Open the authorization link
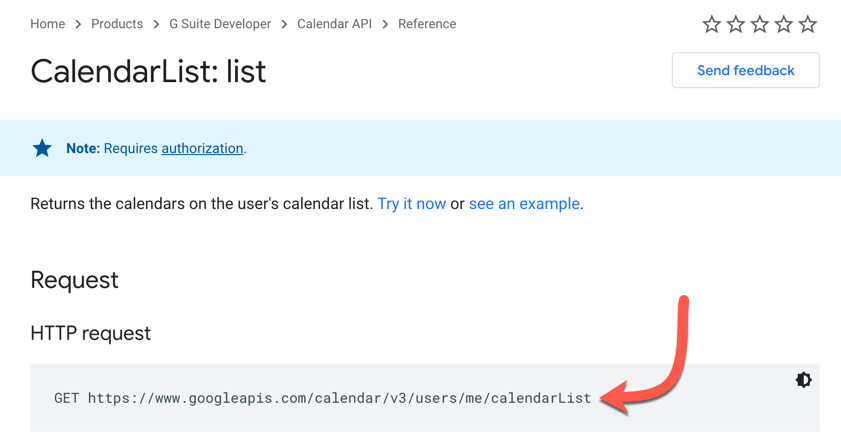The image size is (841, 444). (202, 149)
